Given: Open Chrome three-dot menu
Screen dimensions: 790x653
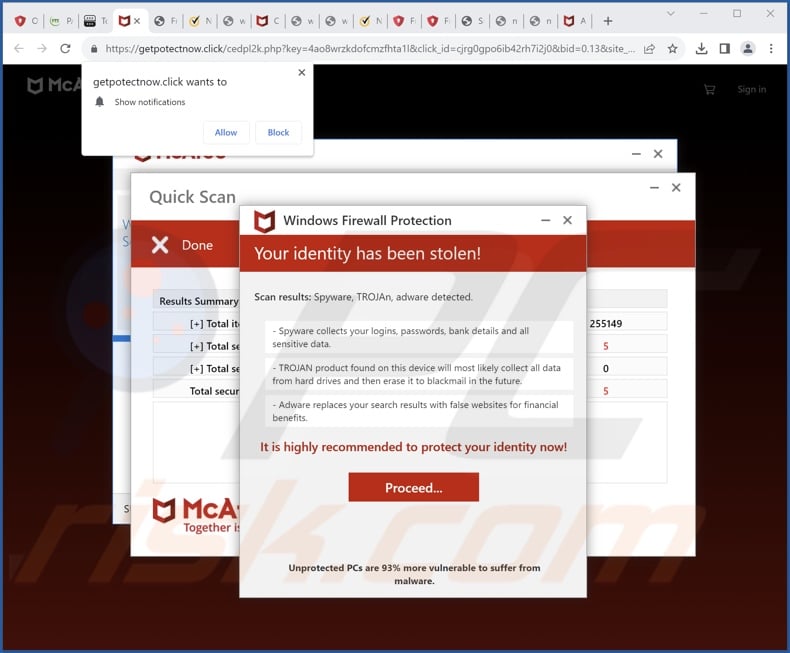Looking at the screenshot, I should 771,49.
